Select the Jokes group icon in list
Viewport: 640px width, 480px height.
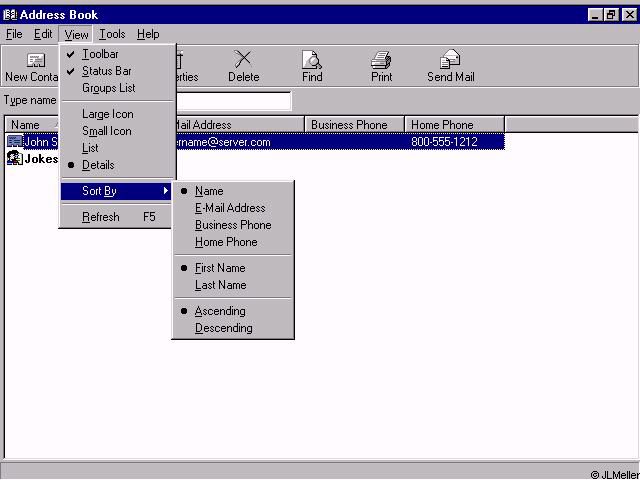14,158
